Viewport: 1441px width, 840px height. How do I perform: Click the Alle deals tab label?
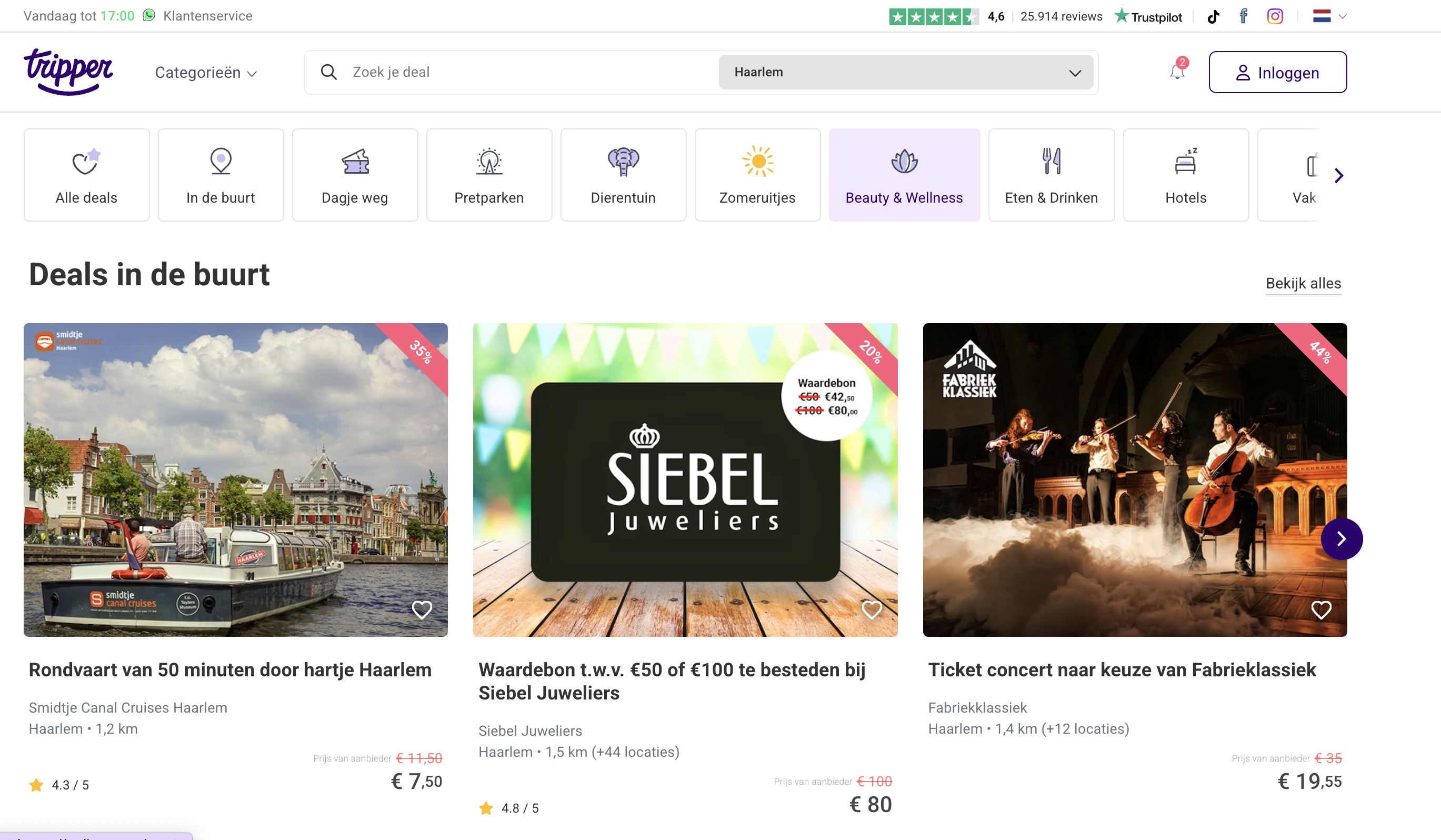(x=86, y=198)
